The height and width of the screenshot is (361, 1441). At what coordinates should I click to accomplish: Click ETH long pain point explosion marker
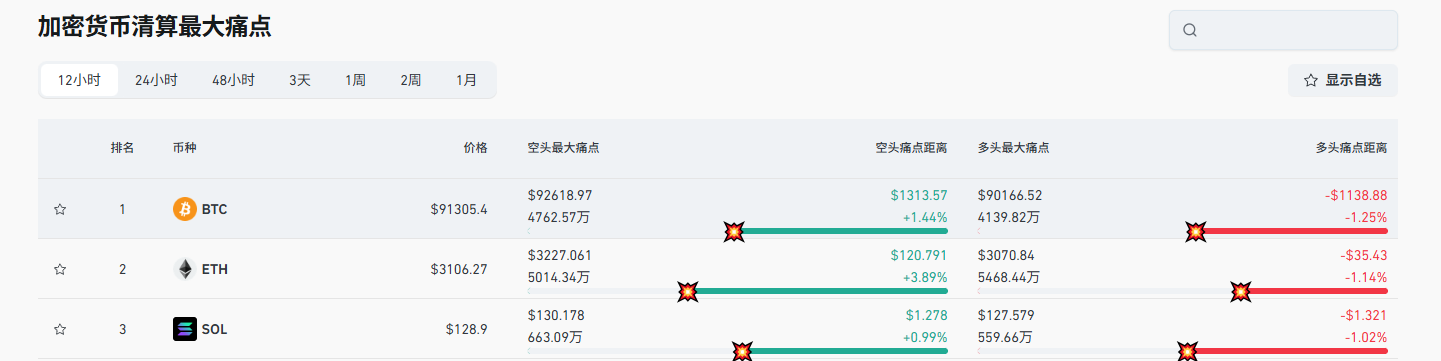tap(1241, 291)
